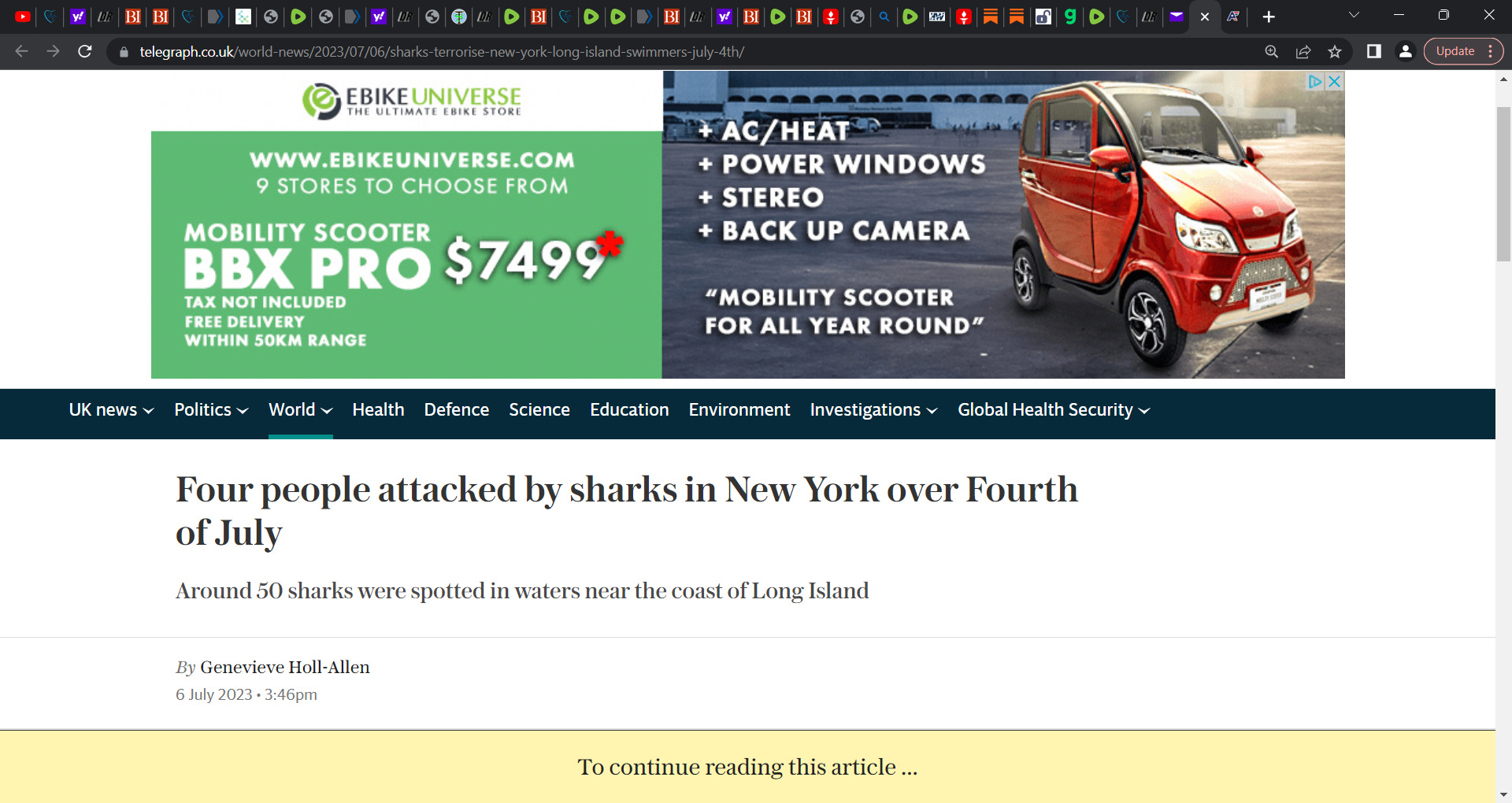This screenshot has width=1512, height=803.
Task: Go back to the previous page
Action: point(22,51)
